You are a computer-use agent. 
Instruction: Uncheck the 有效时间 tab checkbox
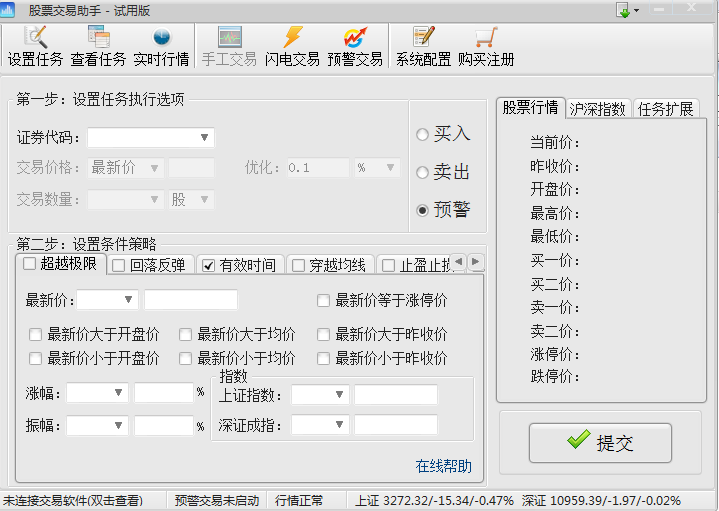pos(209,266)
